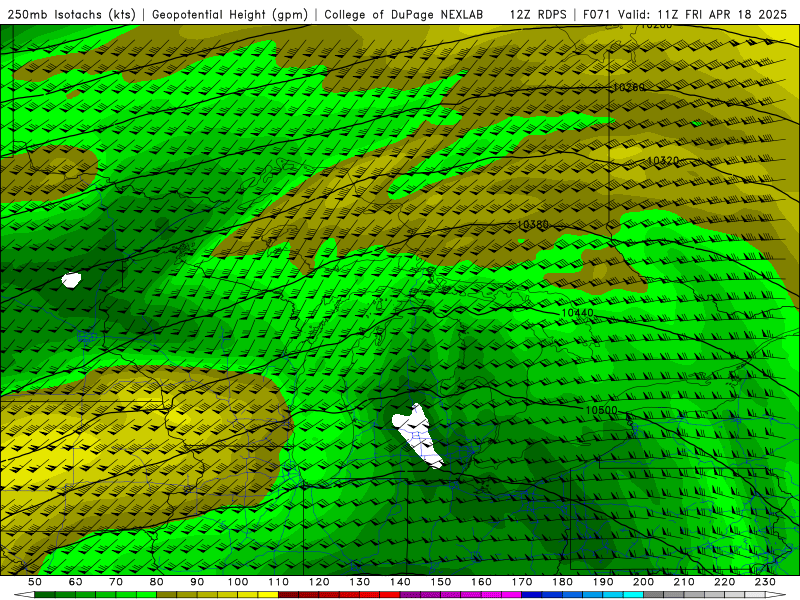Click the 10500 height contour label
Image resolution: width=800 pixels, height=600 pixels.
pyautogui.click(x=601, y=410)
